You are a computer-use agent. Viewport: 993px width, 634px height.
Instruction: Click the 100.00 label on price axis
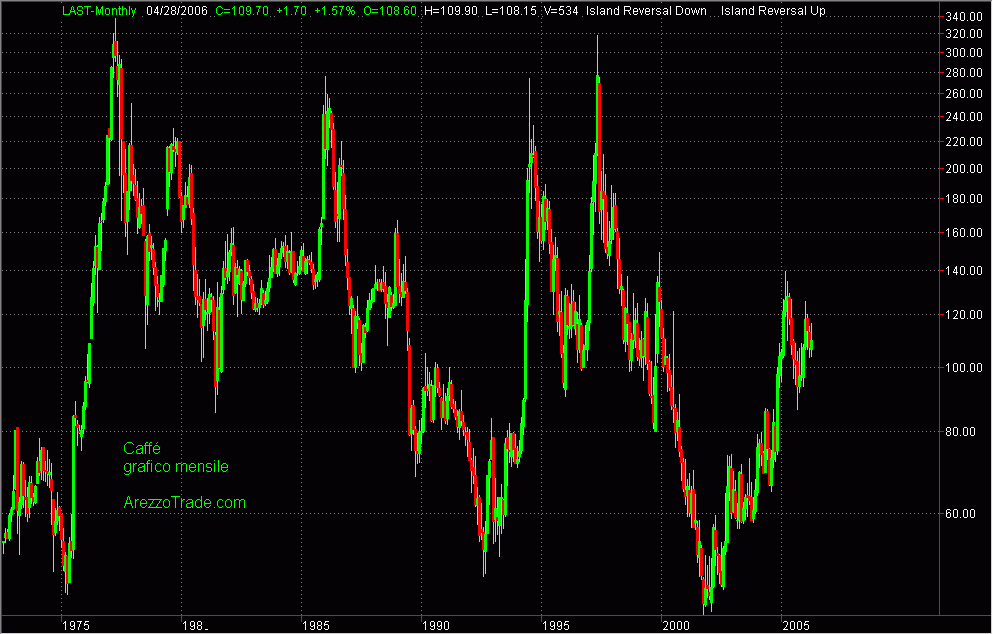(961, 368)
